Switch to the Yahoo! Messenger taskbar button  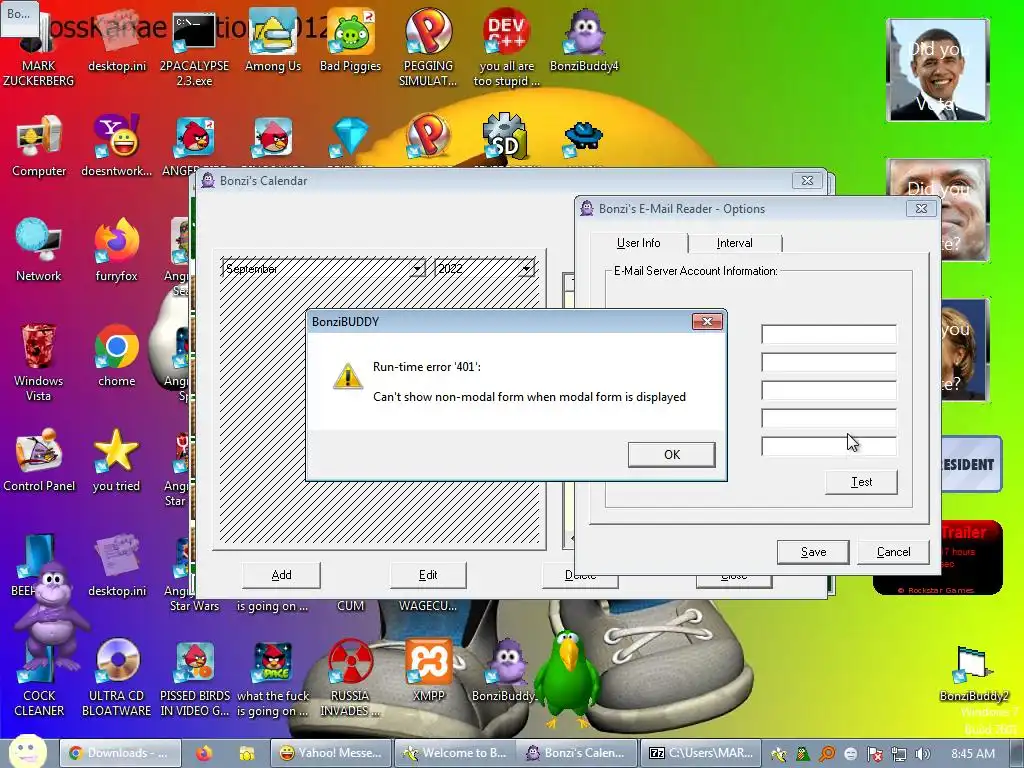pos(331,753)
